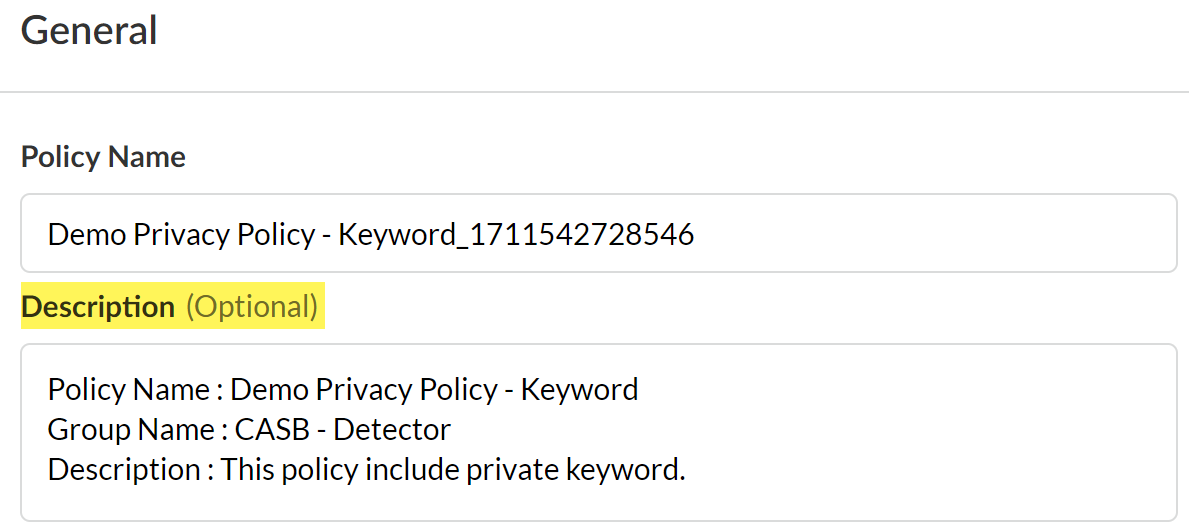Image resolution: width=1189 pixels, height=531 pixels.
Task: Click 'Demo Privacy Policy - Keyword' in description box
Action: 434,389
